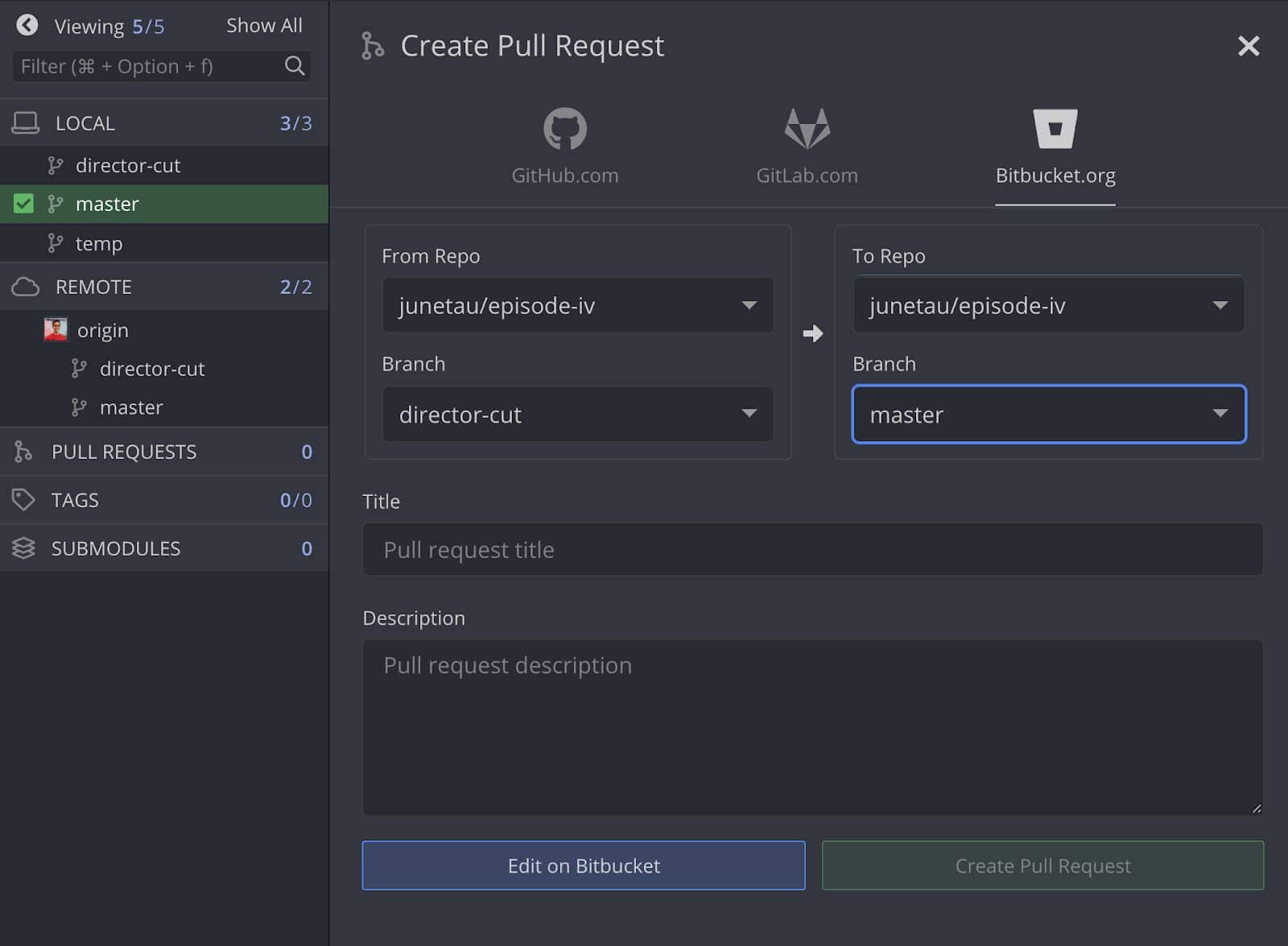Select the GitLab.com icon
Viewport: 1288px width, 946px height.
point(807,129)
